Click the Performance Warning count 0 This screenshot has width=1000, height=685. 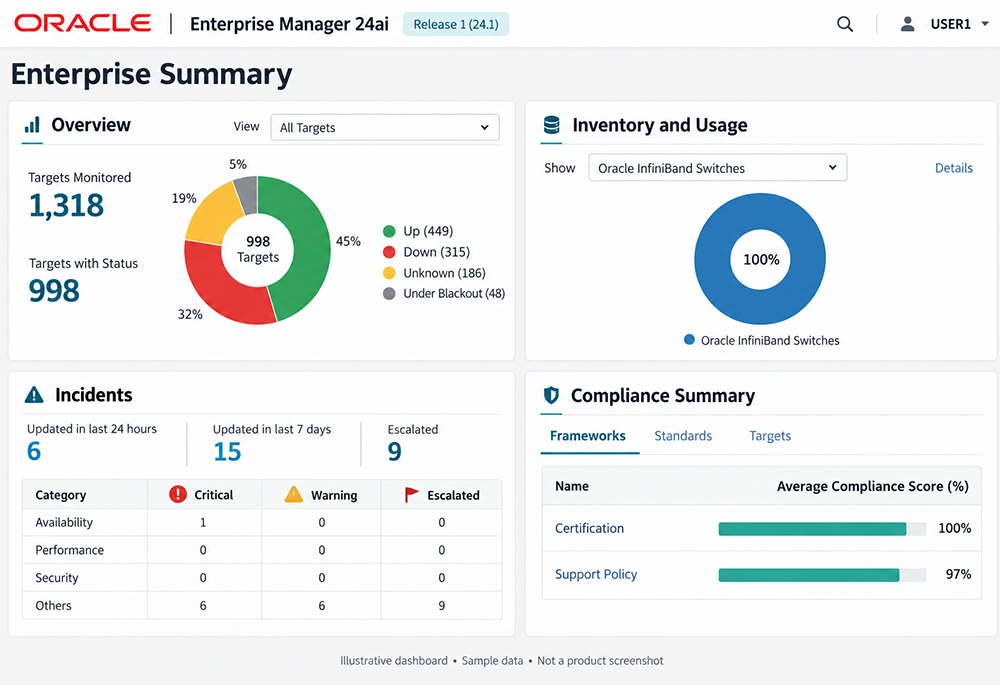[x=321, y=550]
